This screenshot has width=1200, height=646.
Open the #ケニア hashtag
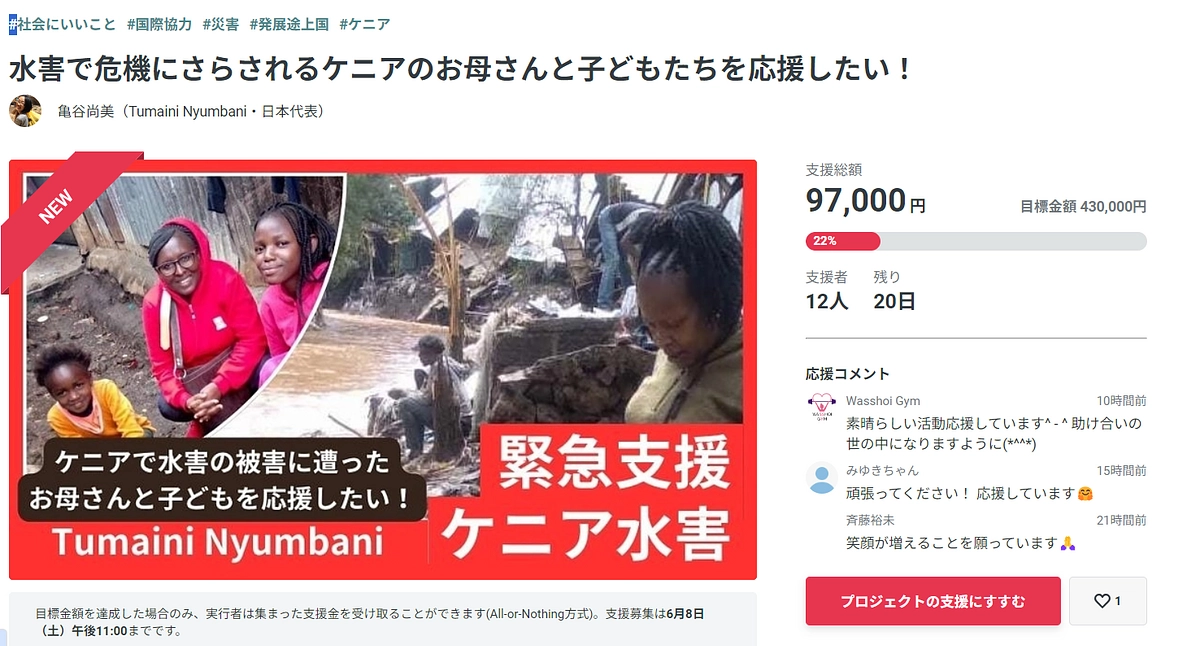(365, 24)
